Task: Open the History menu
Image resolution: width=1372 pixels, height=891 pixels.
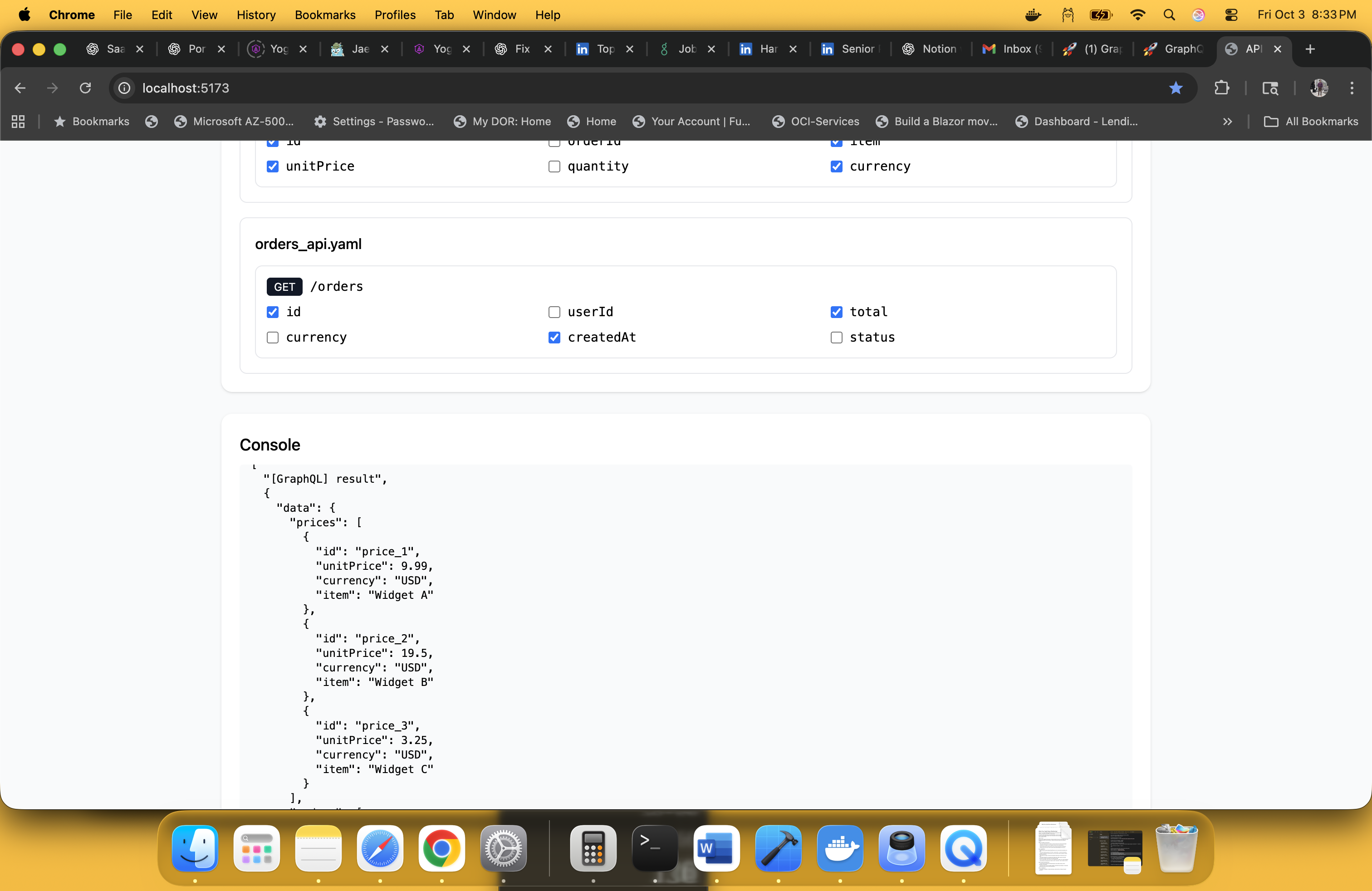Action: tap(256, 15)
